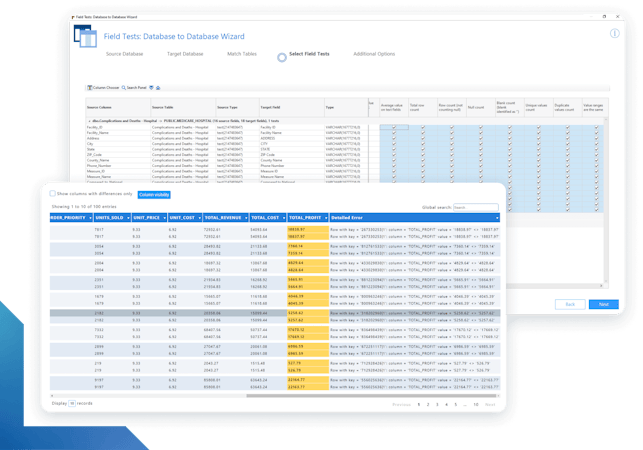This screenshot has width=643, height=450.
Task: Click the Next wizard button
Action: click(603, 304)
